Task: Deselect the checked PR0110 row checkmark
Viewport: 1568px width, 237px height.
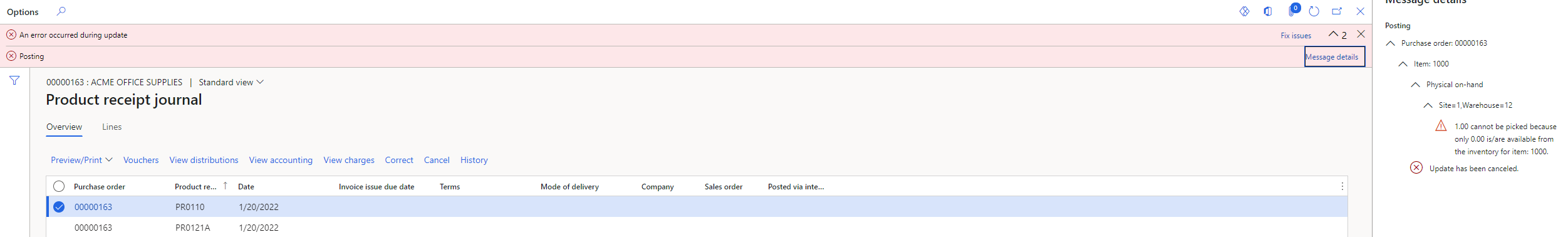Action: 59,207
